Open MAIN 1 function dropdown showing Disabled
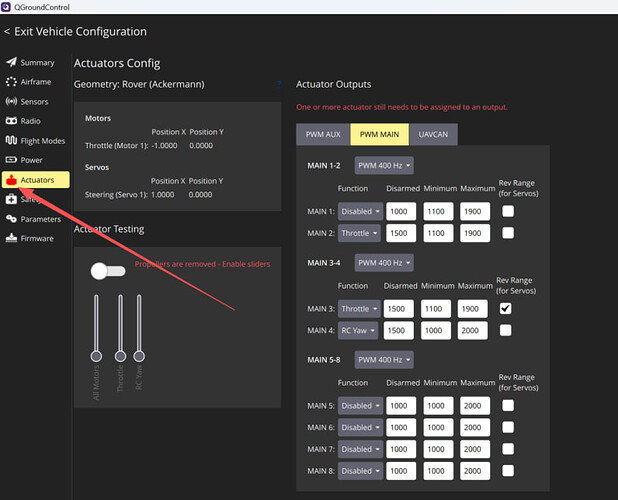The height and width of the screenshot is (500, 618). [360, 212]
